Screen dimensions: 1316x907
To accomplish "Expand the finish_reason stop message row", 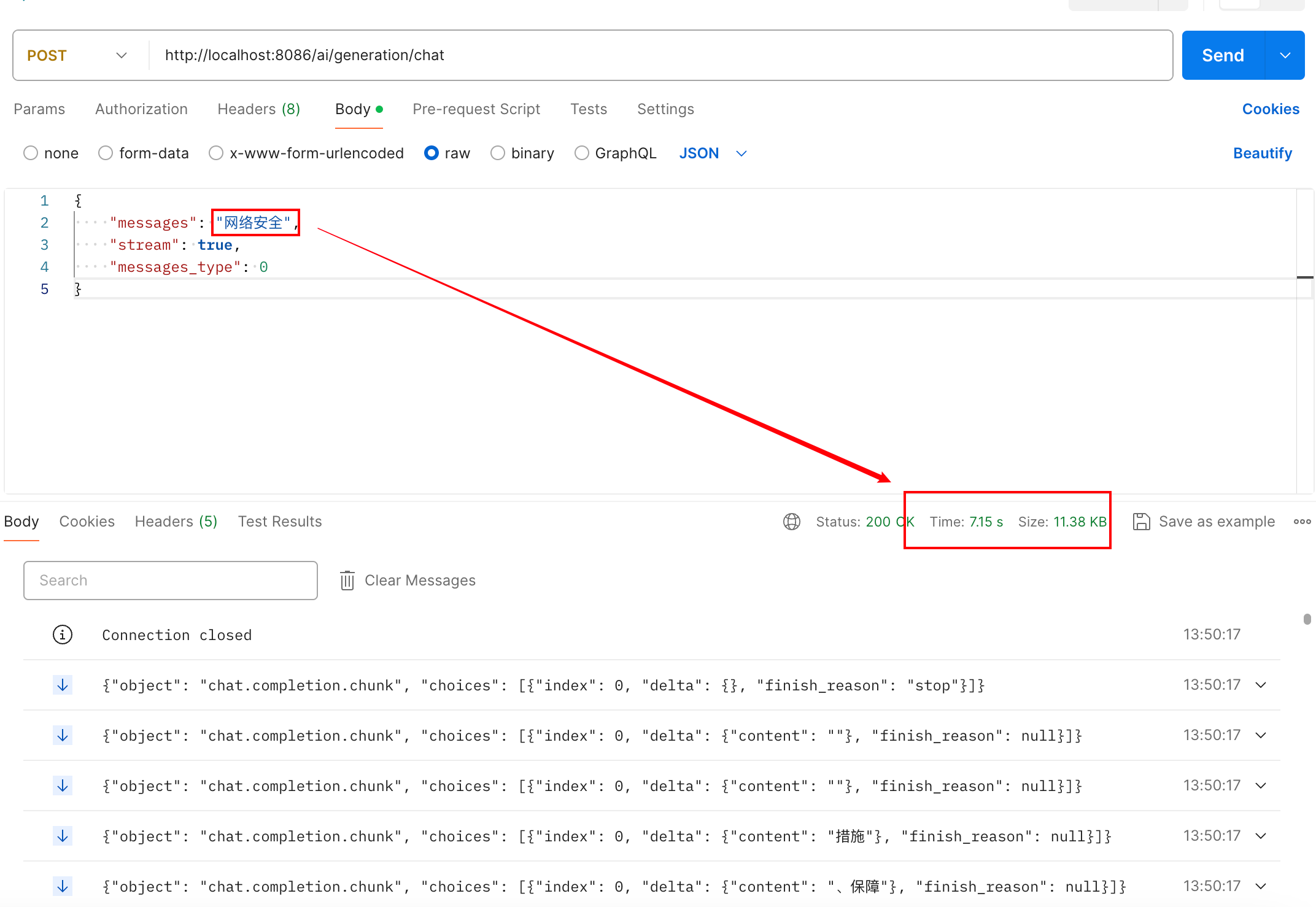I will (x=1261, y=685).
